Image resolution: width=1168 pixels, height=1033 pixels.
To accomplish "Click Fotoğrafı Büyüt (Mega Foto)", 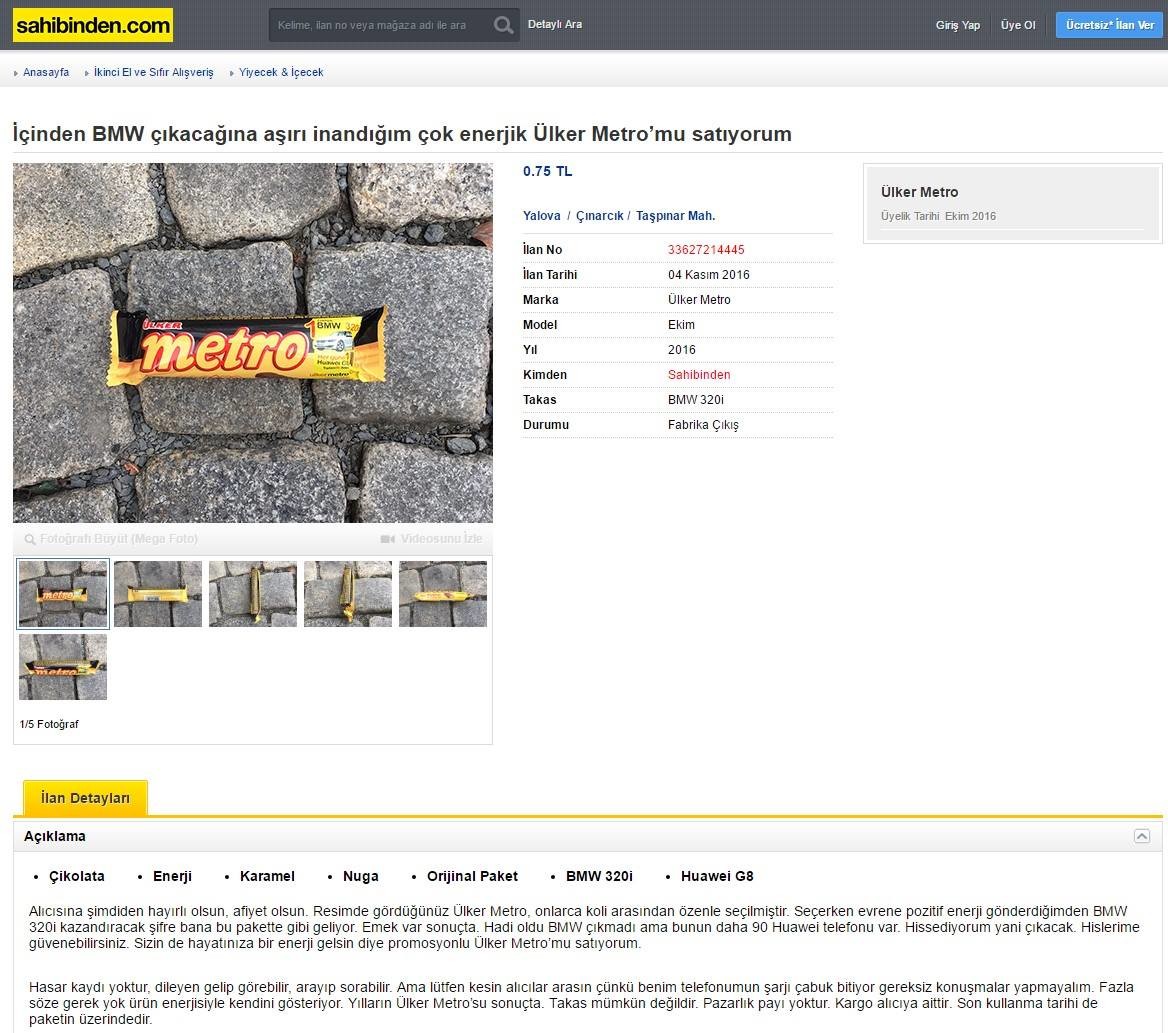I will click(112, 538).
